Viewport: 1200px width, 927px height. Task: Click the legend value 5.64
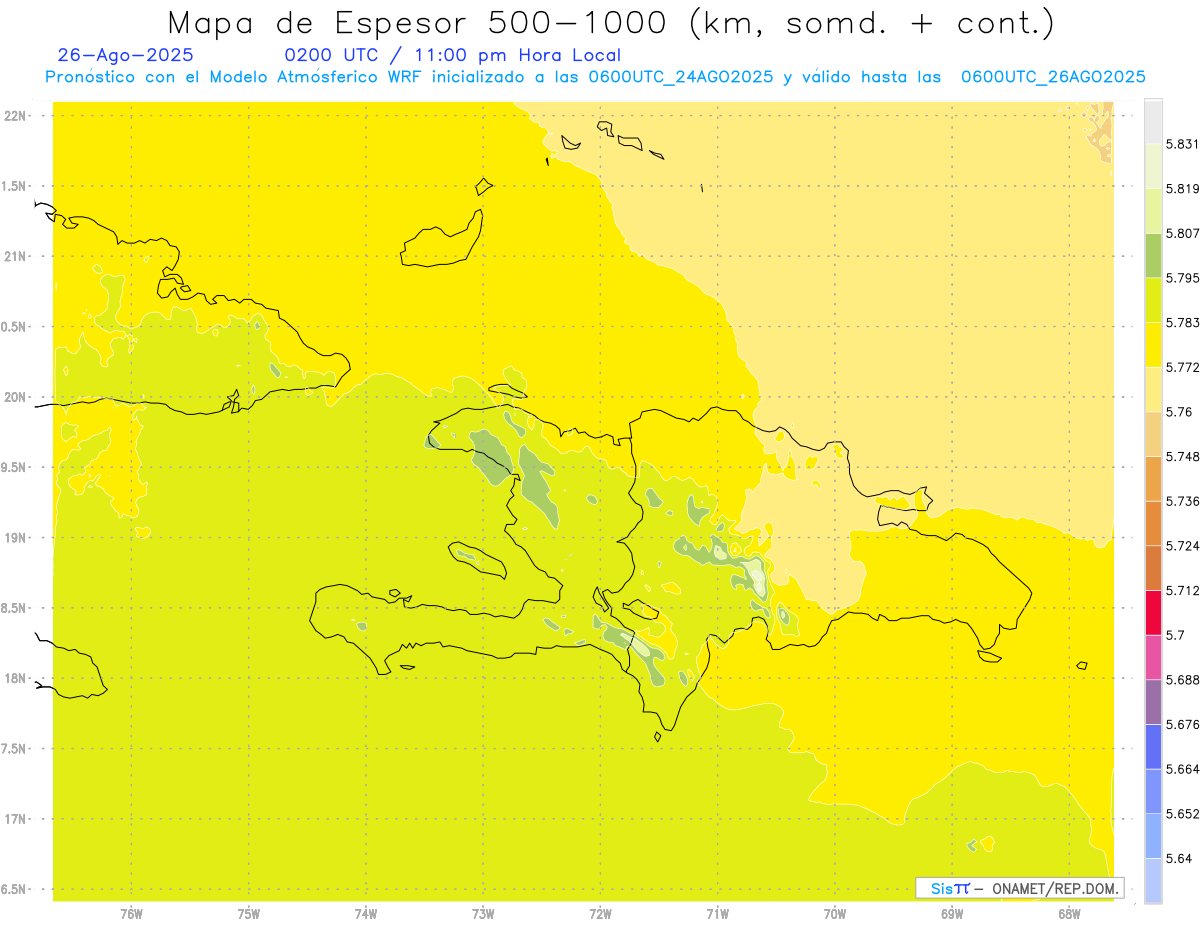(x=1179, y=858)
